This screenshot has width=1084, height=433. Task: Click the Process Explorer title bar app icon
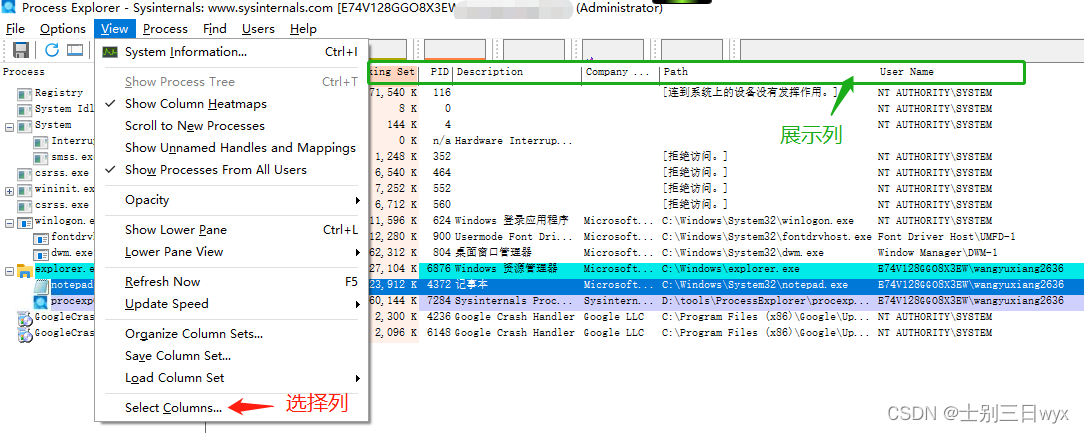click(9, 8)
